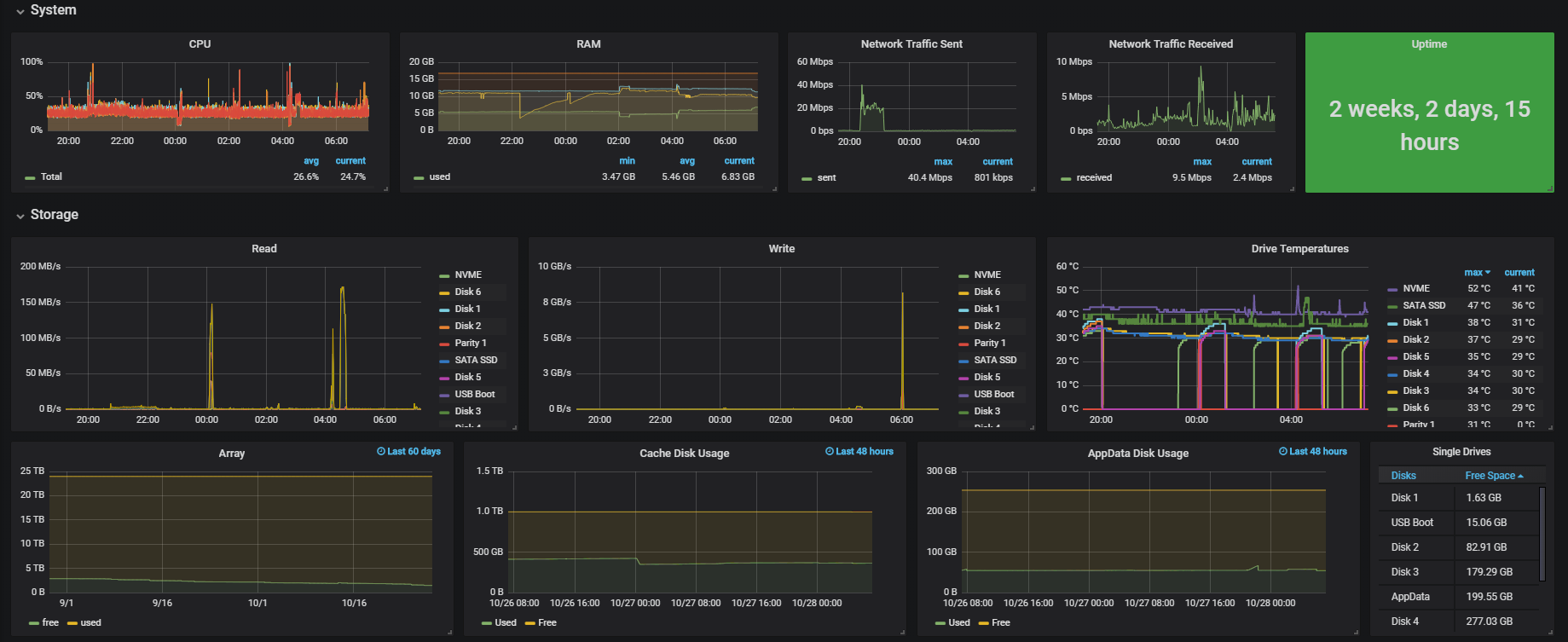Open the Network Traffic Sent panel title
Screen dimensions: 1568x642
911,43
